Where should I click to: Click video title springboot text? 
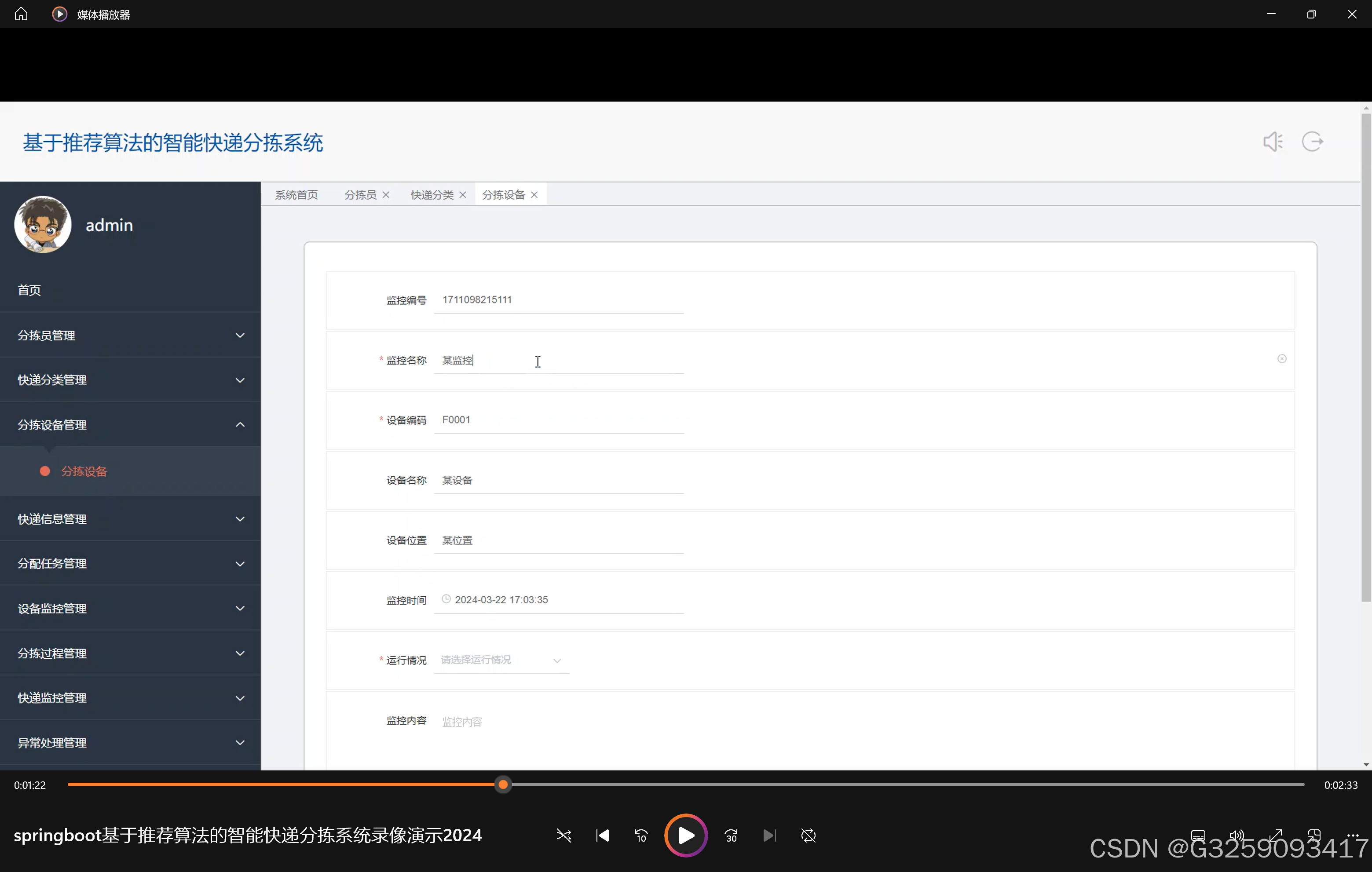pyautogui.click(x=248, y=836)
